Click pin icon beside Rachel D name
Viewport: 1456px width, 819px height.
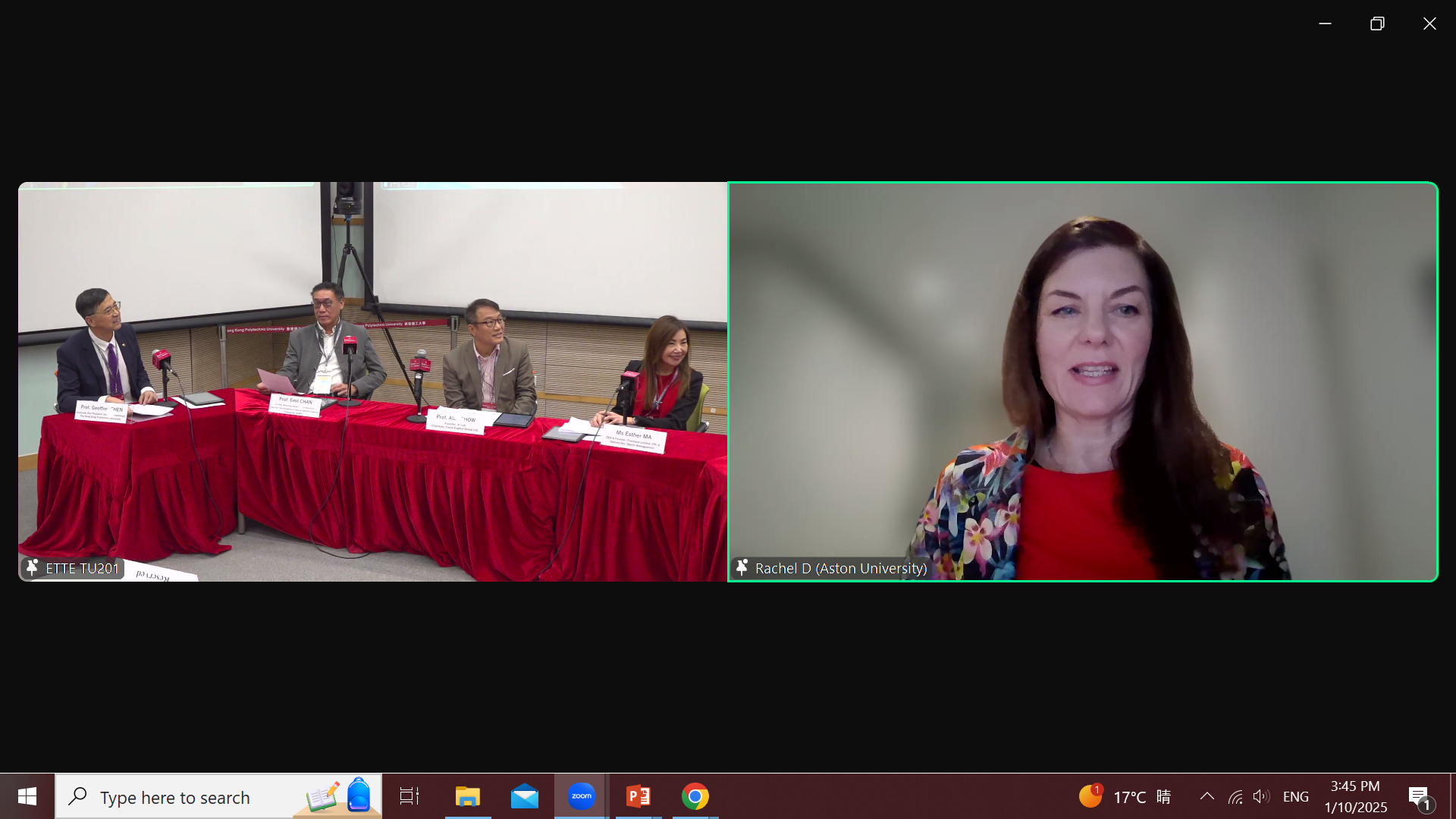coord(742,567)
